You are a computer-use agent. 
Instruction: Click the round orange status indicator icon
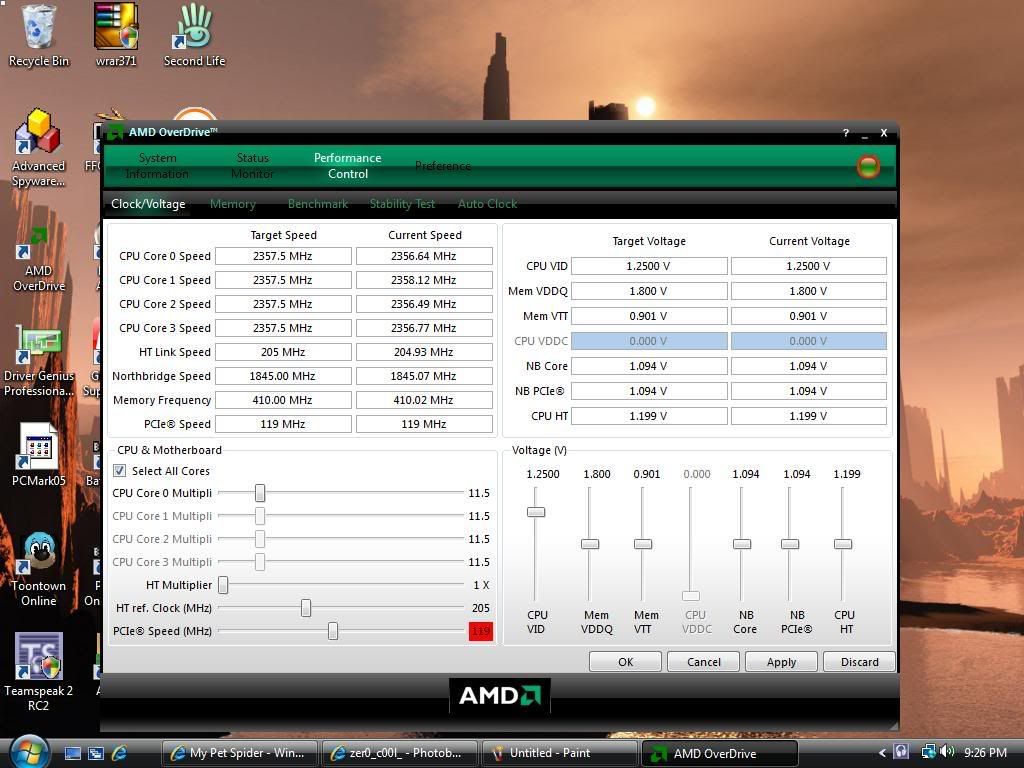pyautogui.click(x=868, y=166)
